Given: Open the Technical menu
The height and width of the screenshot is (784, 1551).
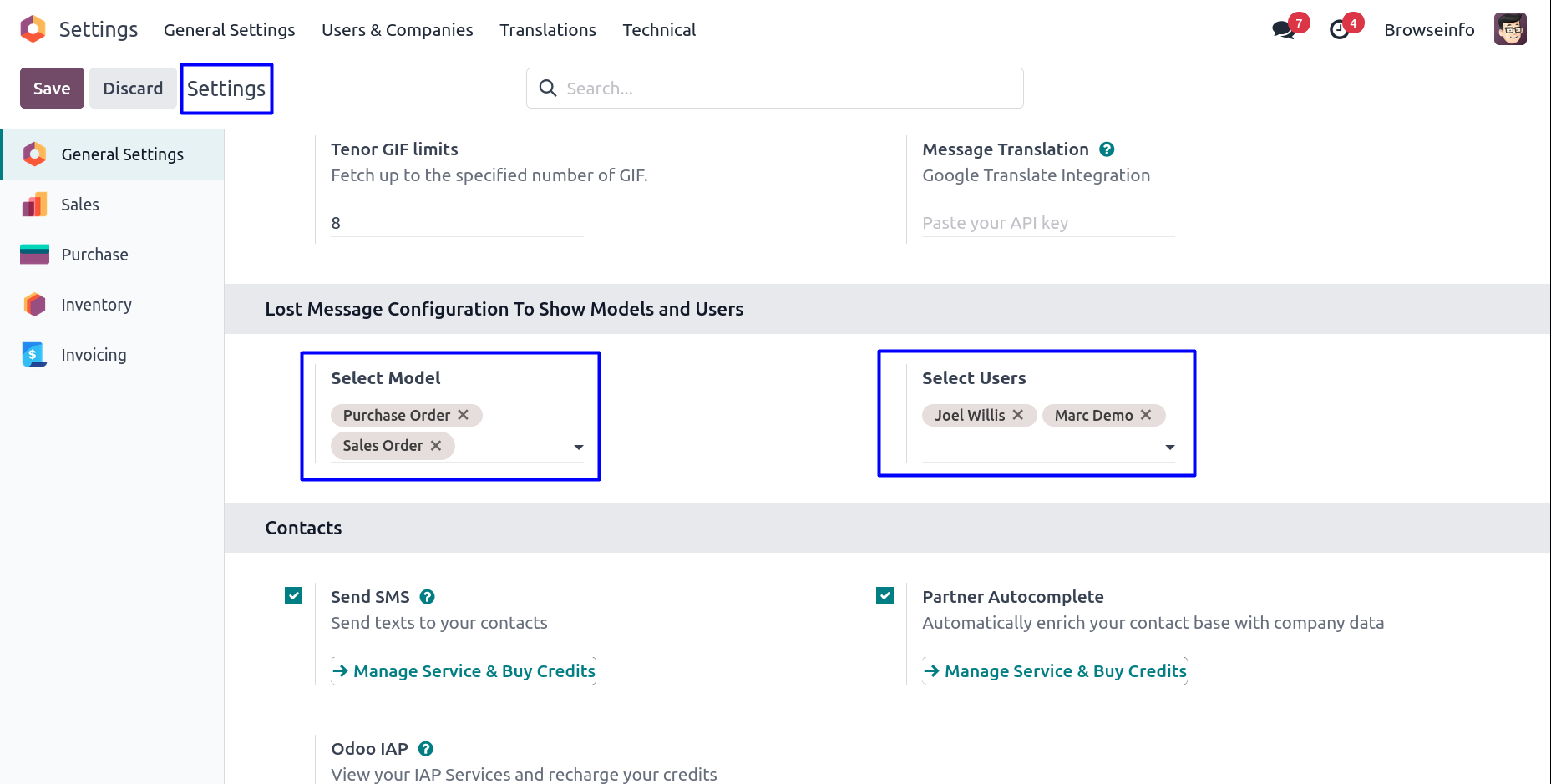Looking at the screenshot, I should coord(658,30).
